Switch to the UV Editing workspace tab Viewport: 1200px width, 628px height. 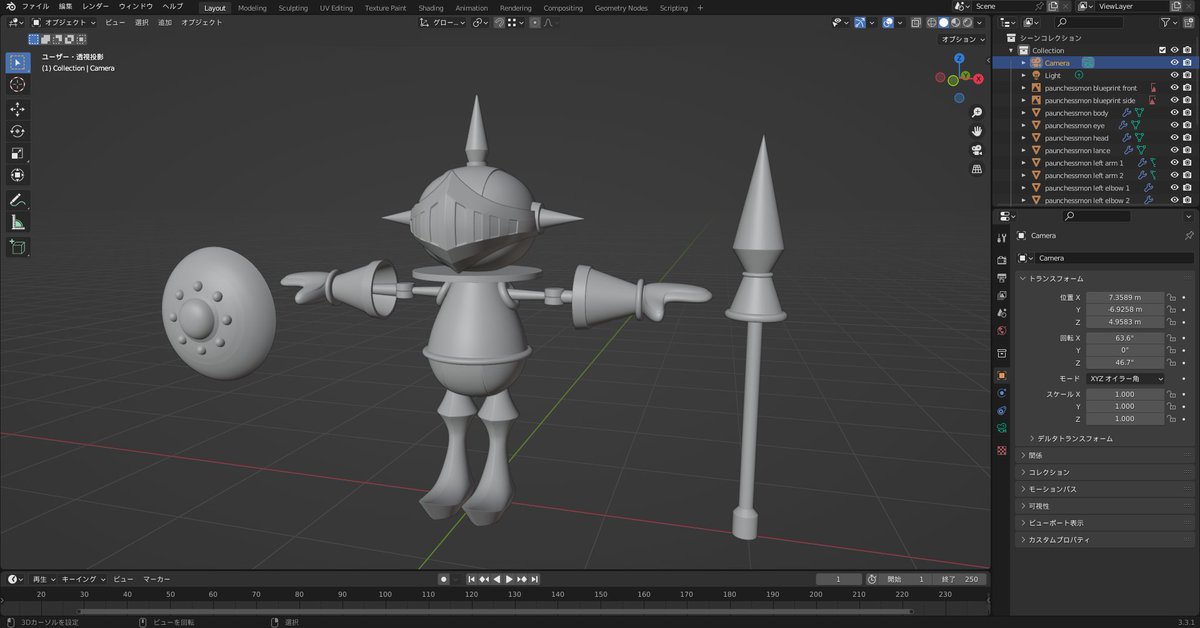click(336, 7)
